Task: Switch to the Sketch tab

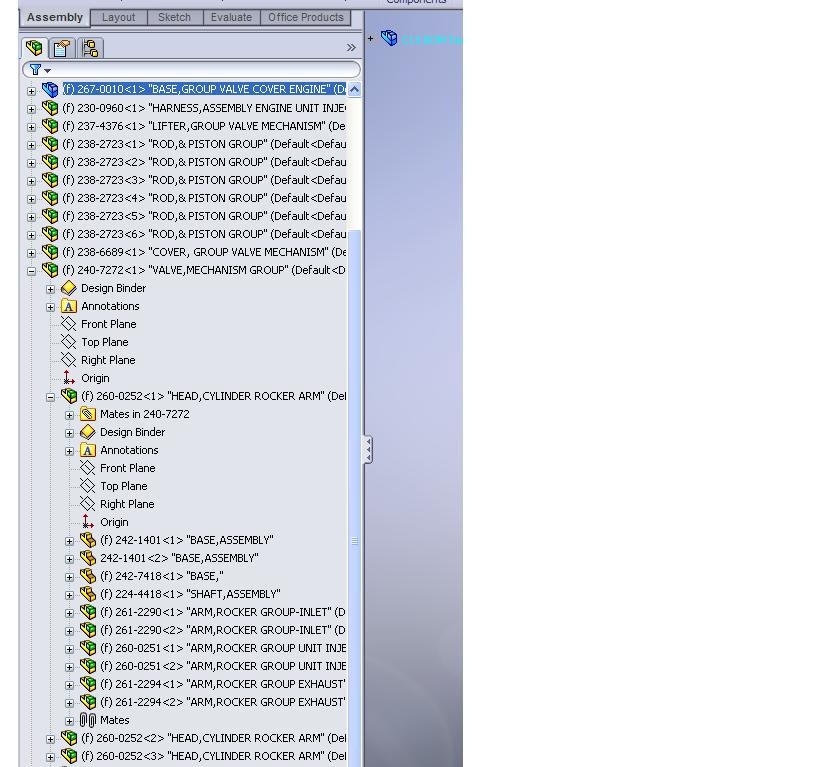Action: [x=174, y=17]
